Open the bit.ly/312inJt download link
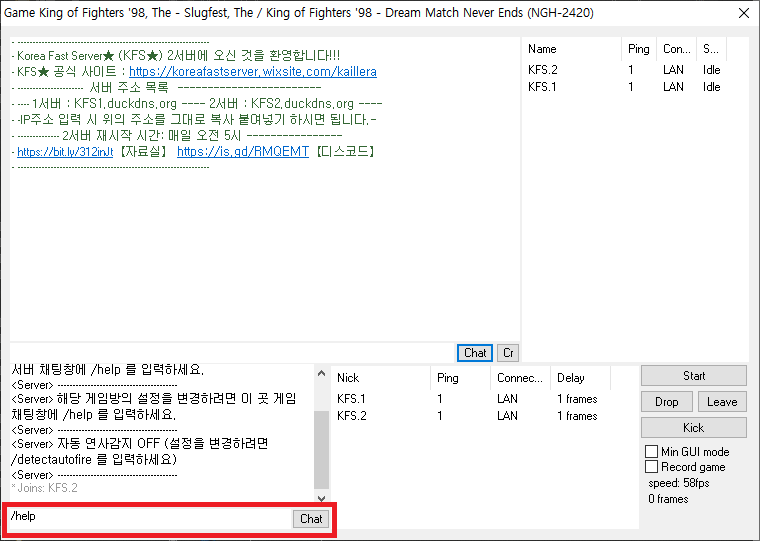760x541 pixels. click(65, 152)
